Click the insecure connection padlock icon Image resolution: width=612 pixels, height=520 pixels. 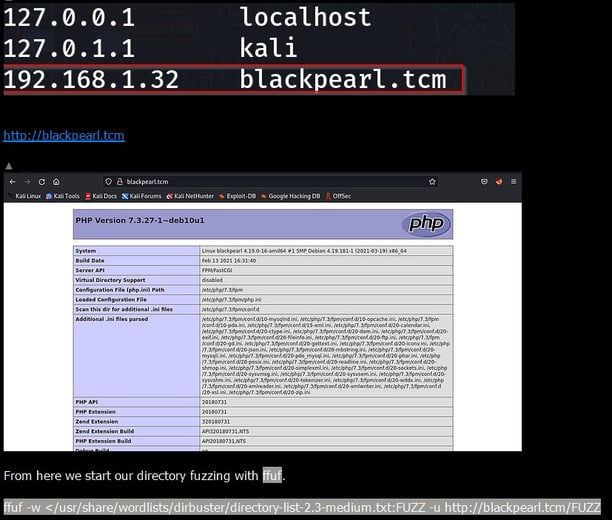tap(120, 182)
